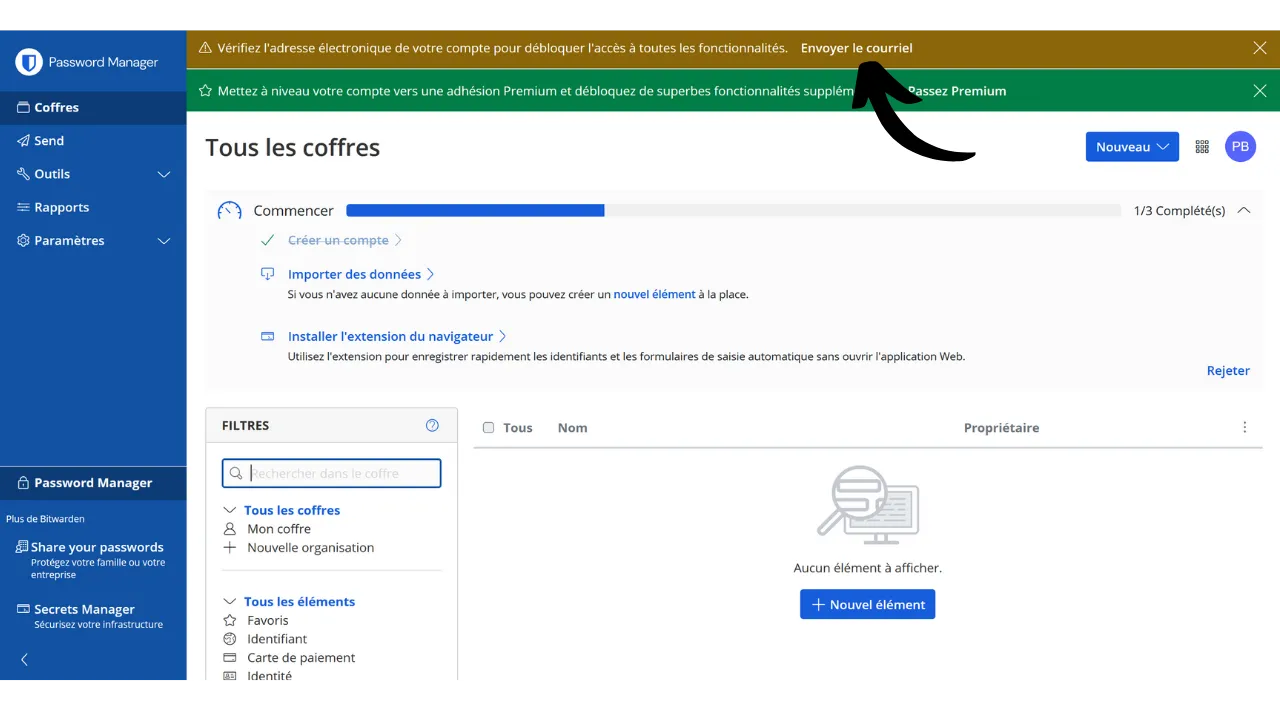Viewport: 1280px width, 711px height.
Task: Open the apps grid switcher icon
Action: pyautogui.click(x=1202, y=147)
